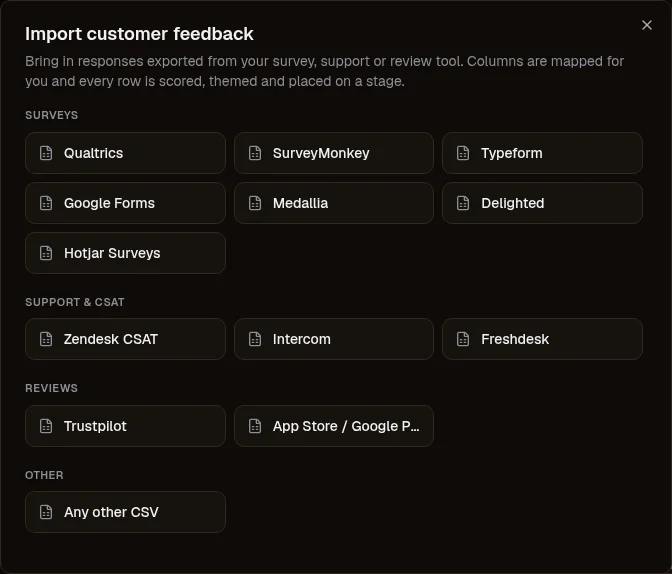Import reviews from Trustpilot

125,426
